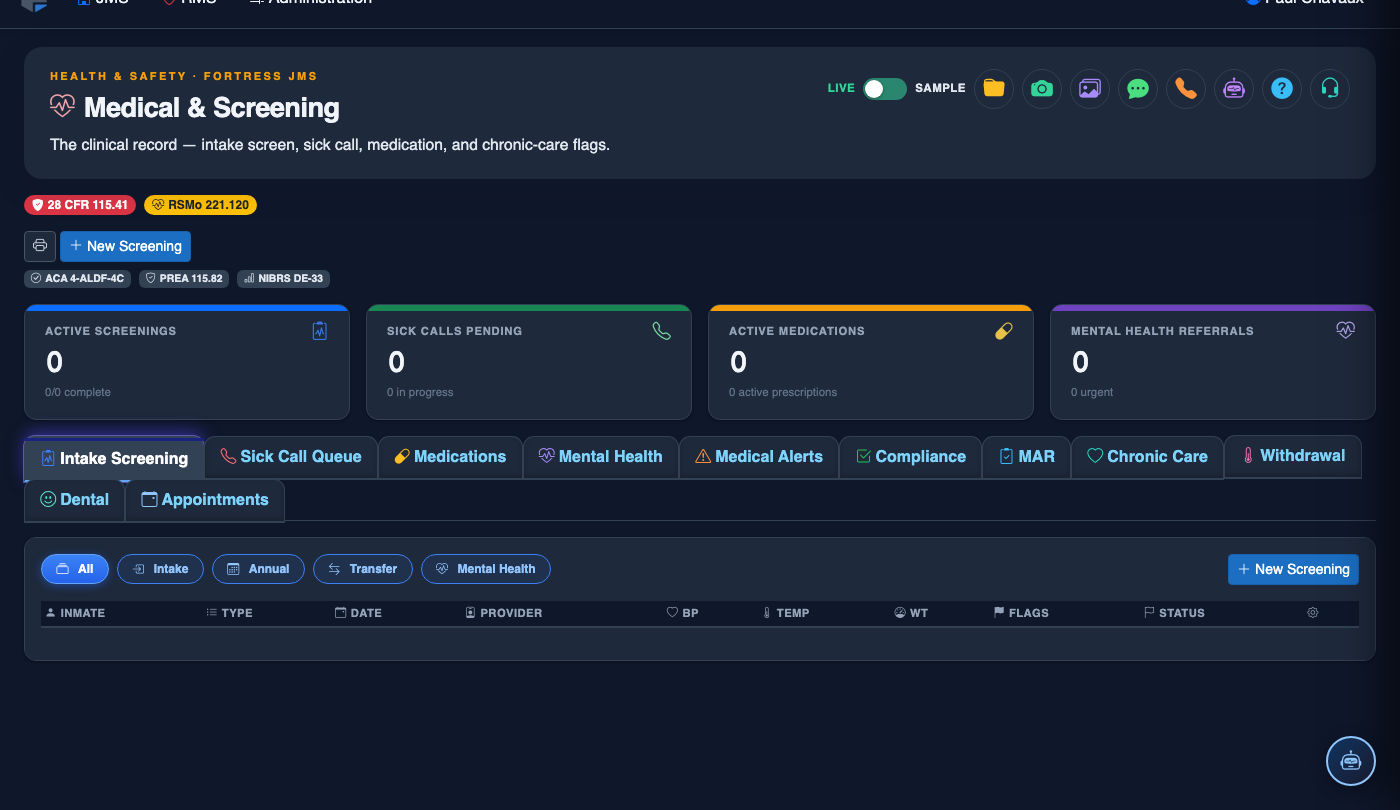
Task: Click the clipboard icon on Active Screenings card
Action: click(320, 331)
